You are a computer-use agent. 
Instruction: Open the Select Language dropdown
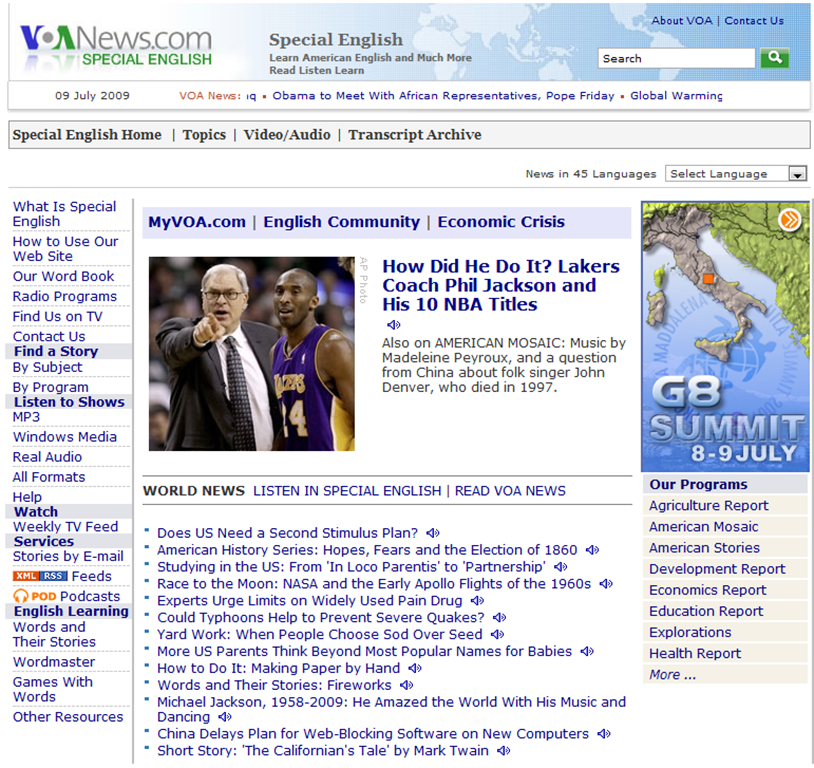(x=736, y=174)
